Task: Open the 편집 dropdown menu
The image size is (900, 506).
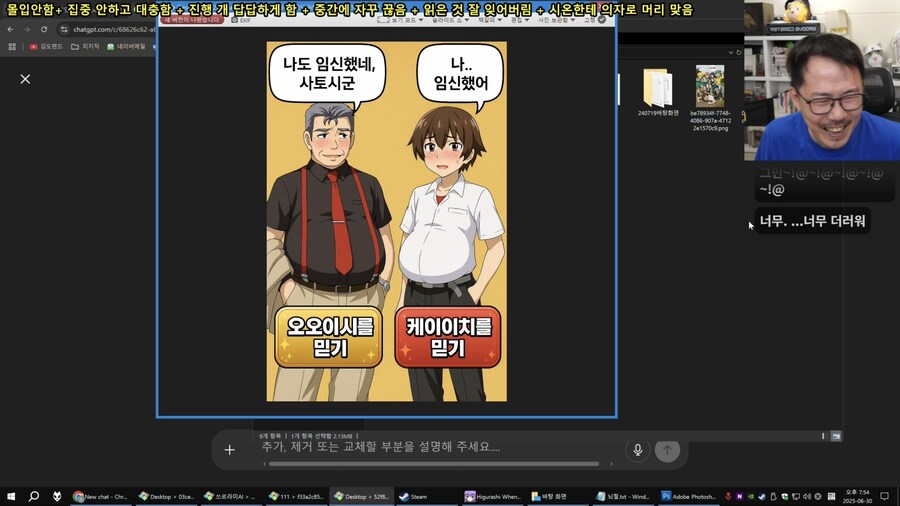Action: (520, 20)
